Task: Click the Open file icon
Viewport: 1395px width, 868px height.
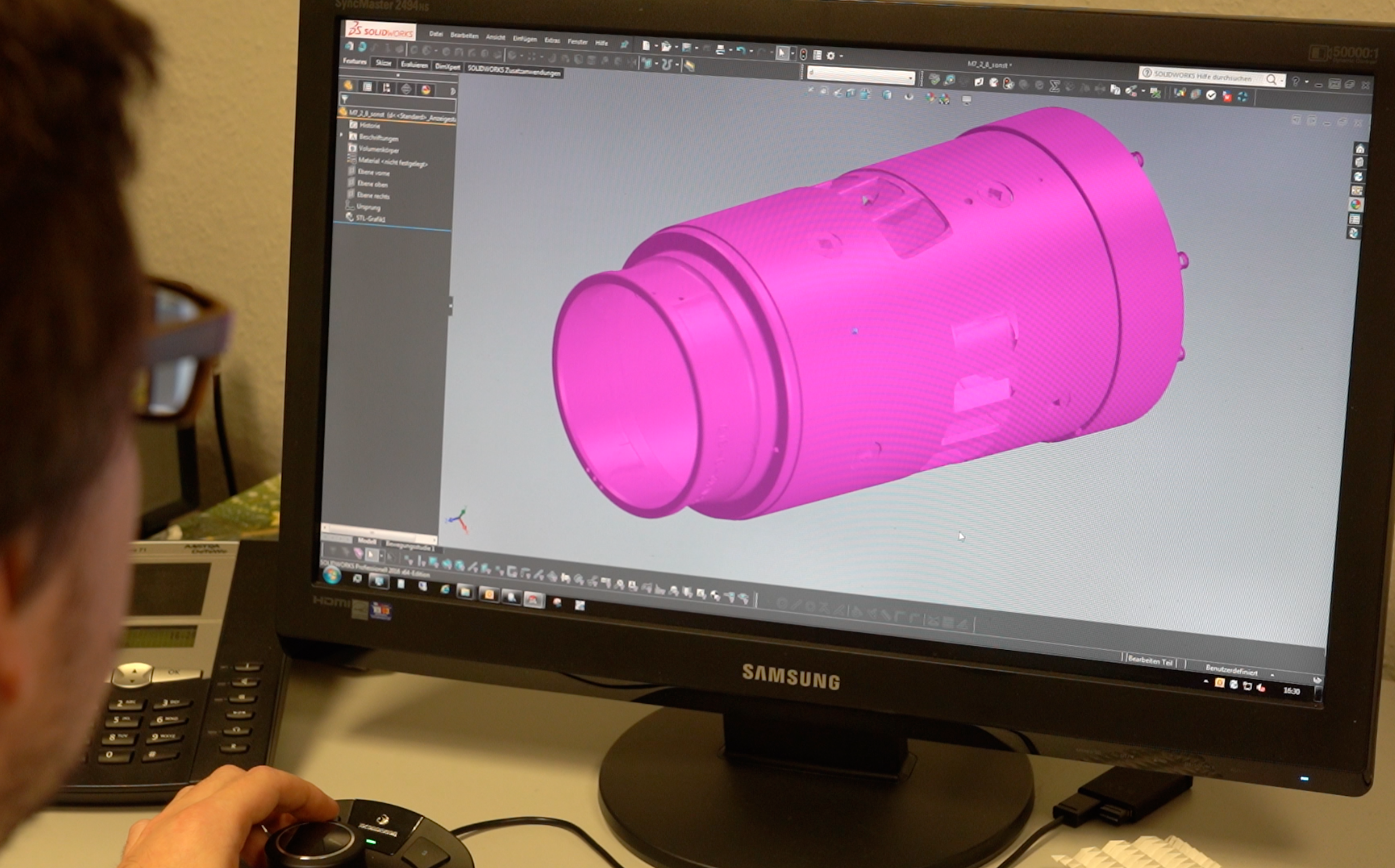Action: [666, 47]
